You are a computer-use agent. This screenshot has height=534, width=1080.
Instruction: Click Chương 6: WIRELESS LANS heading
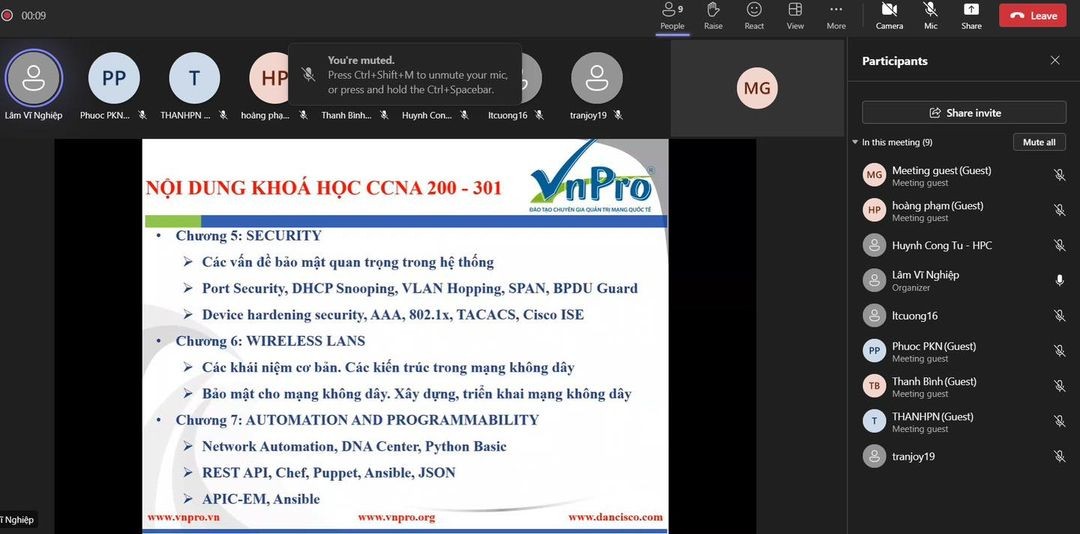(x=270, y=341)
